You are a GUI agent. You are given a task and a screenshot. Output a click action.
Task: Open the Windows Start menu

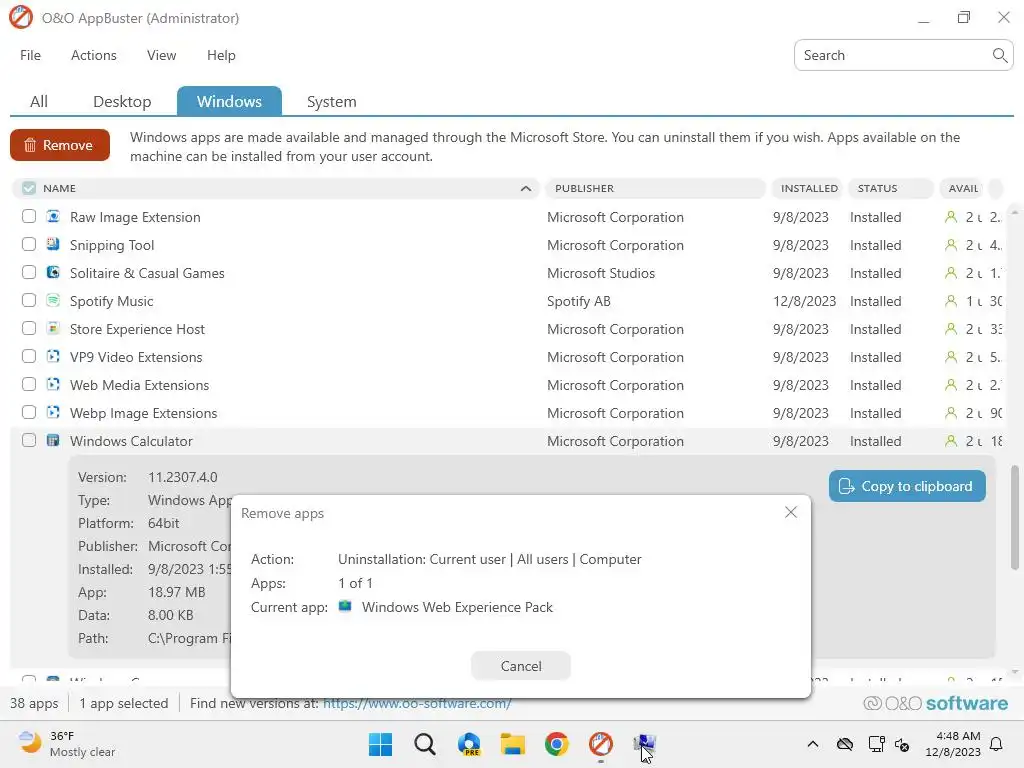click(x=380, y=744)
